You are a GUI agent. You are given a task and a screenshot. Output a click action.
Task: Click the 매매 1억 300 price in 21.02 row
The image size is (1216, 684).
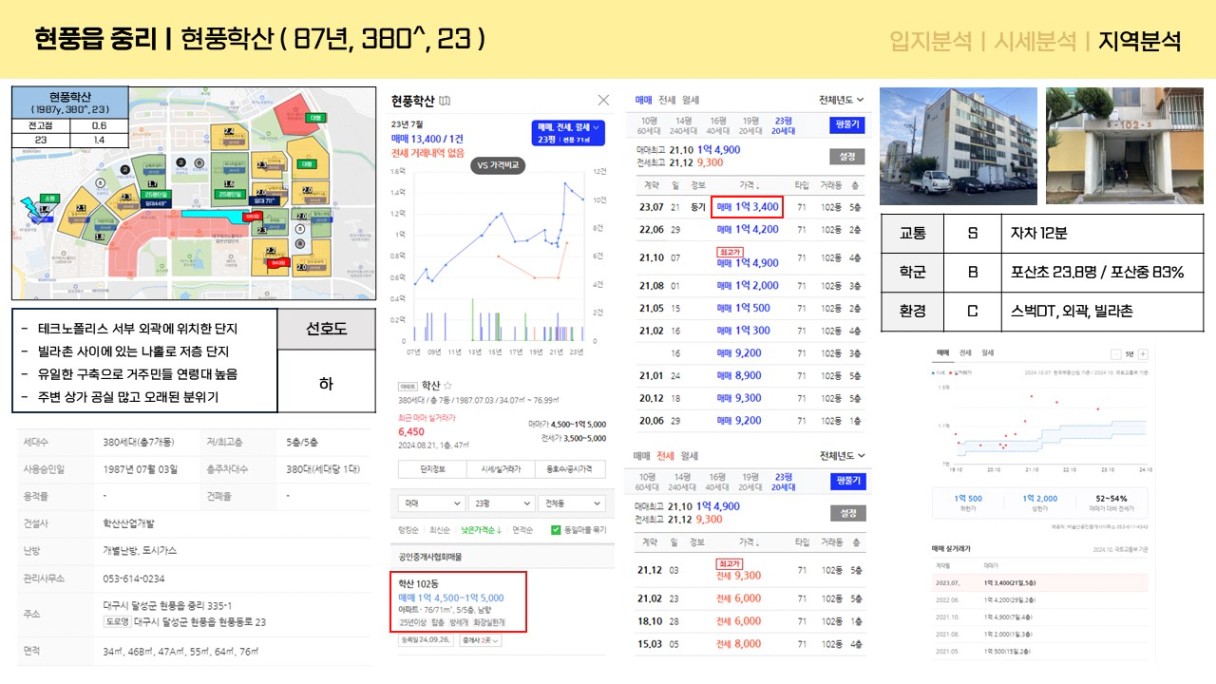click(743, 330)
